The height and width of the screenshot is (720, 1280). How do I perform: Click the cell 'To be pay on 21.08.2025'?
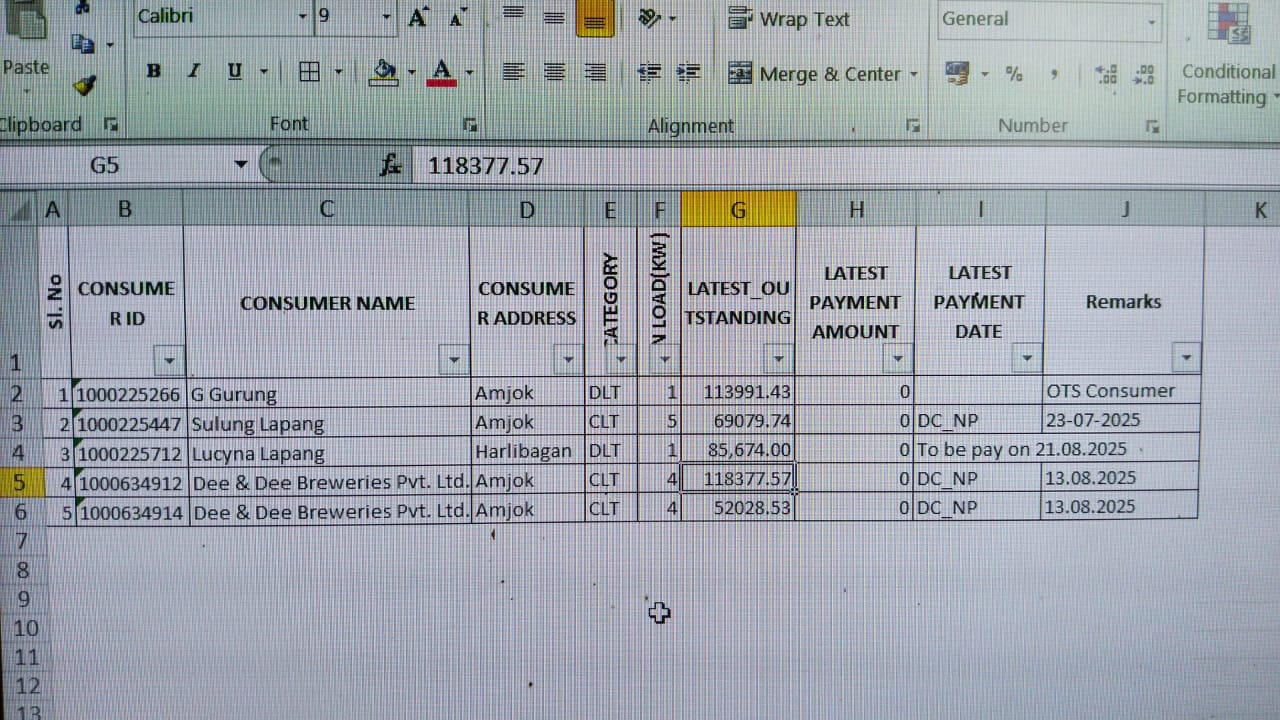click(x=1021, y=449)
